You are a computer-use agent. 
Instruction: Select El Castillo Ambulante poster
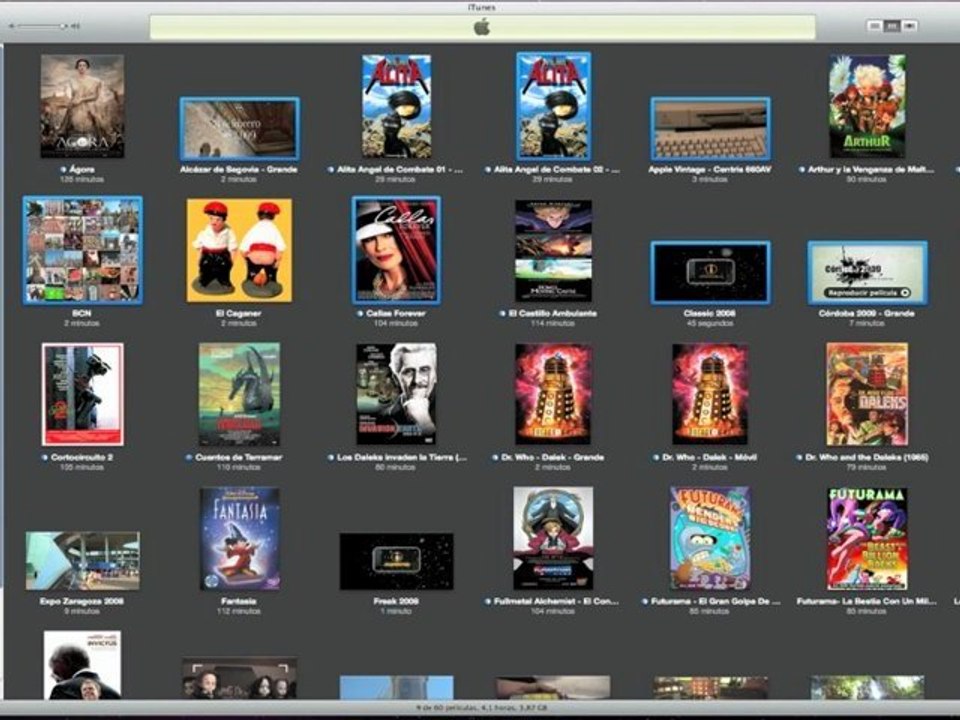tap(553, 250)
